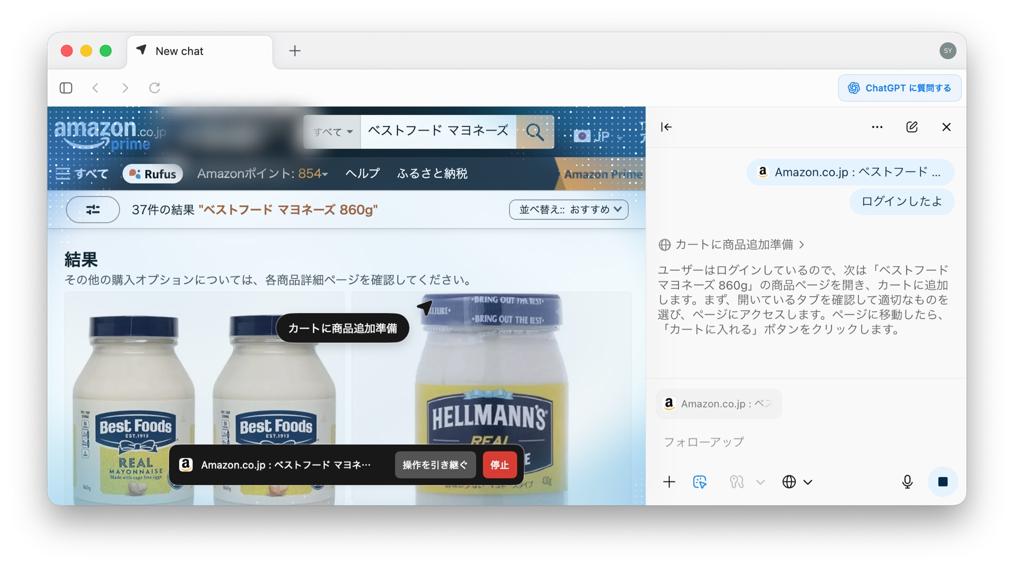Click the 操作を引き継ぐ button
This screenshot has height=568, width=1014.
(x=435, y=465)
